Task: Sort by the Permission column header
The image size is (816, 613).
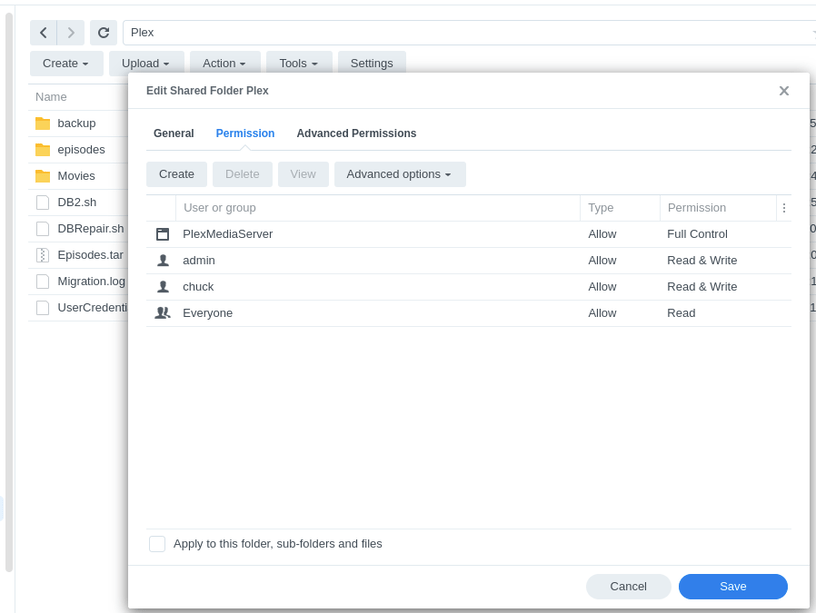Action: 718,208
